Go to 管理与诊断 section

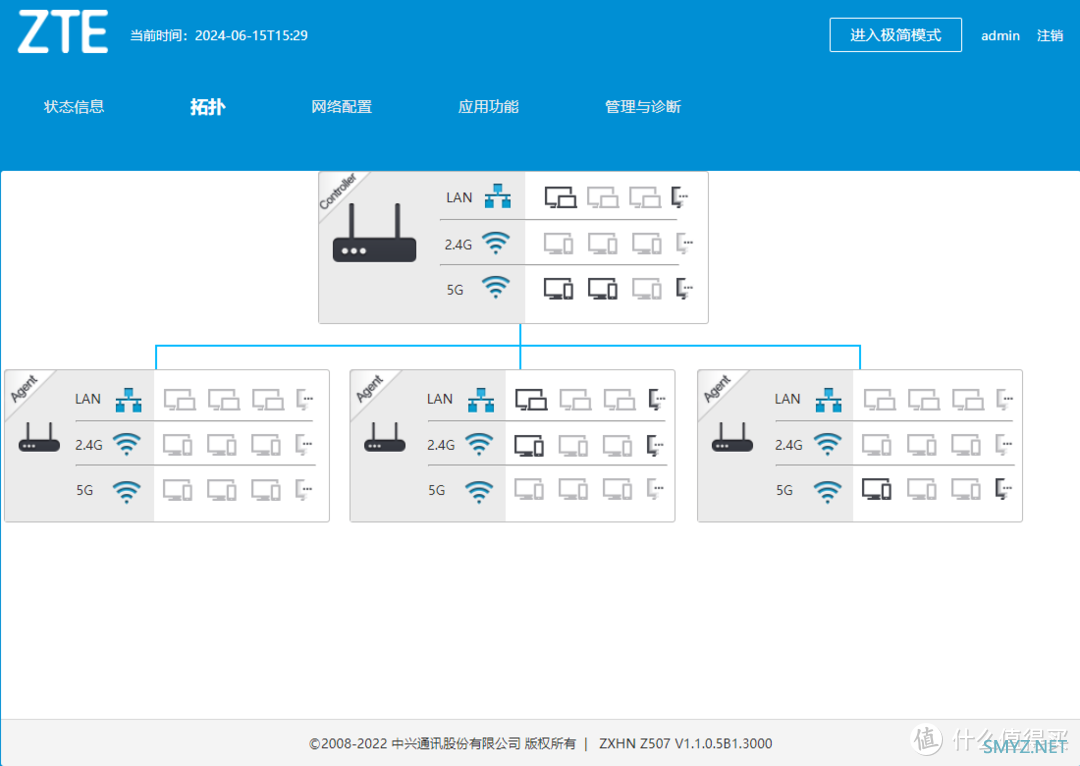pyautogui.click(x=643, y=107)
